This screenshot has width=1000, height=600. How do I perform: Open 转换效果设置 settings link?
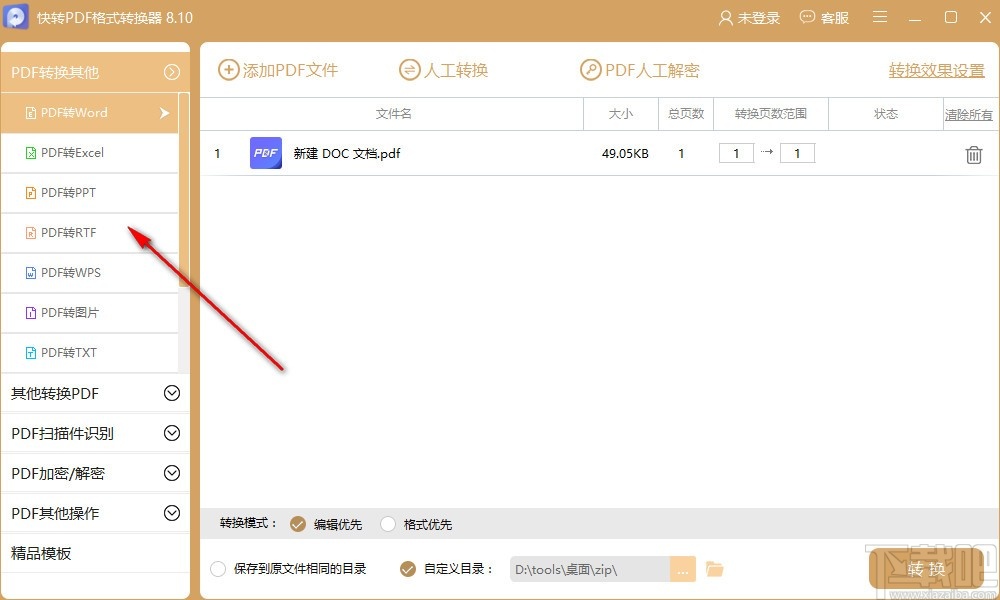pyautogui.click(x=934, y=71)
